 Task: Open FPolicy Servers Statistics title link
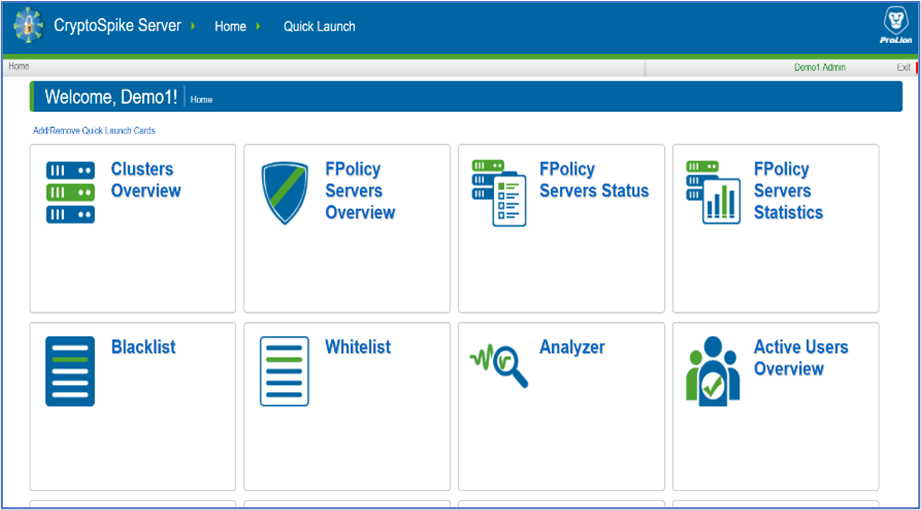click(x=788, y=190)
